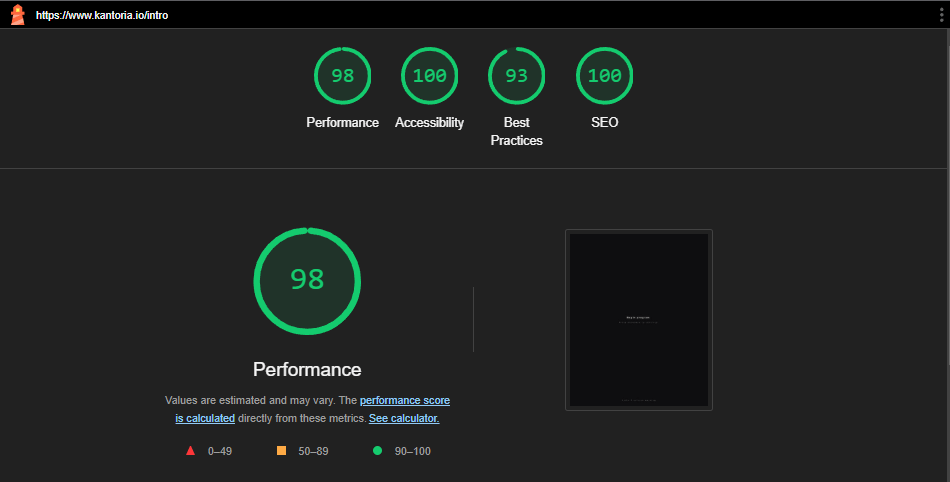
Task: Click the Best Practices gauge showing 93
Action: coord(516,76)
